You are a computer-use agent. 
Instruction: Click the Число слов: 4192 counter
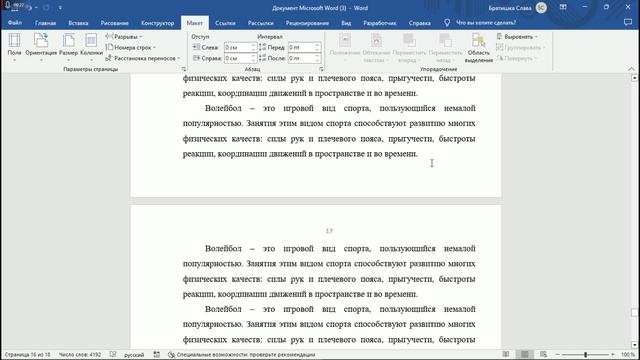tap(80, 355)
